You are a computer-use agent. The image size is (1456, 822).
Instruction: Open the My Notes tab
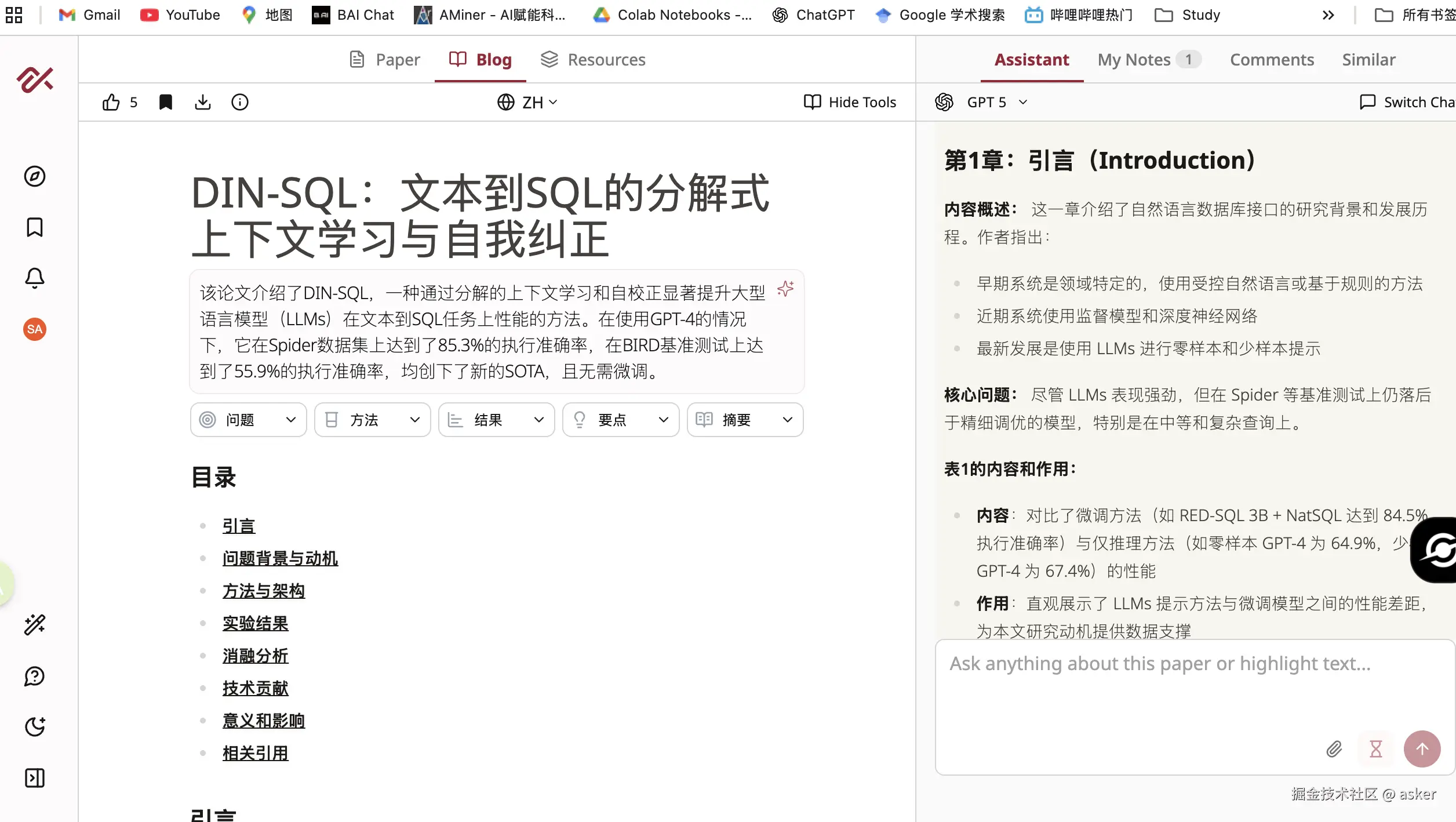[x=1134, y=60]
